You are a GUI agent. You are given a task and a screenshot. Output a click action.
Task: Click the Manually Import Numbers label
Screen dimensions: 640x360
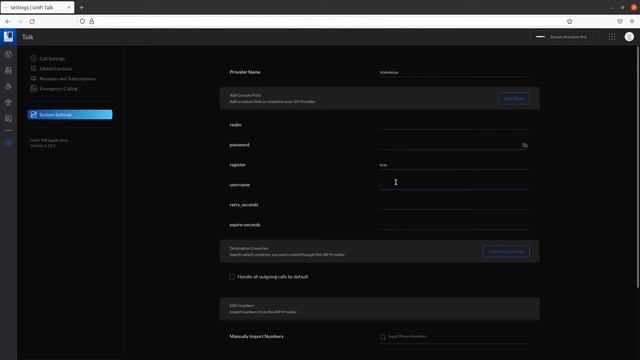point(256,336)
